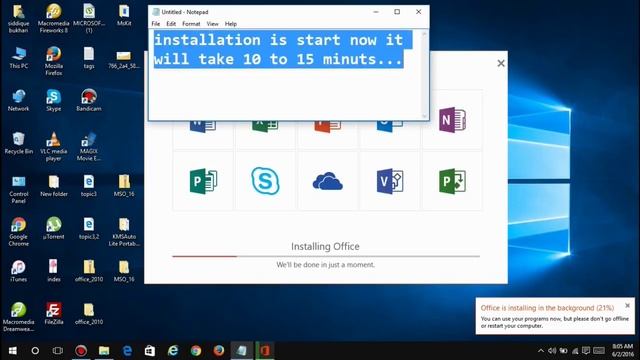The width and height of the screenshot is (640, 360).
Task: Click the OneNote icon in the Office installer
Action: pos(452,120)
